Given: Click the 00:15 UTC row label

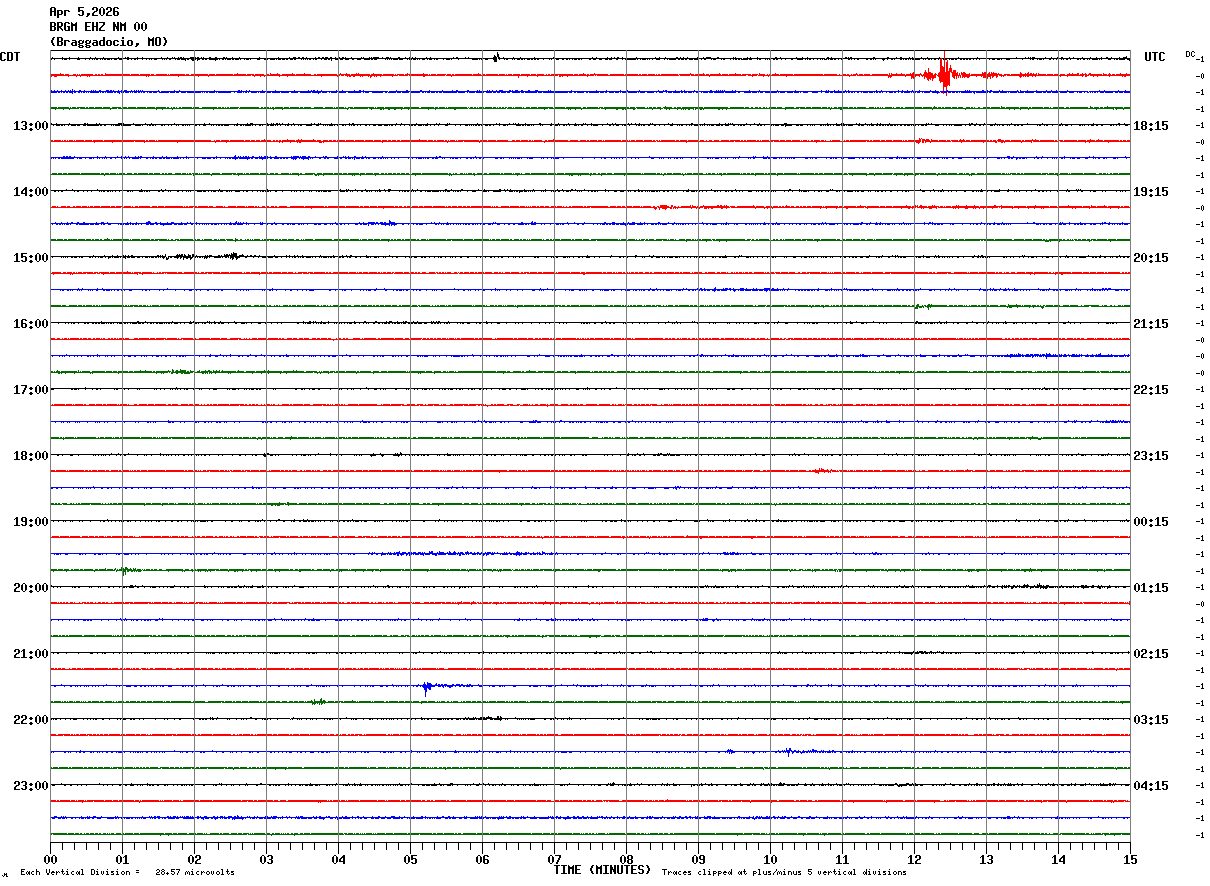Looking at the screenshot, I should tap(1151, 522).
